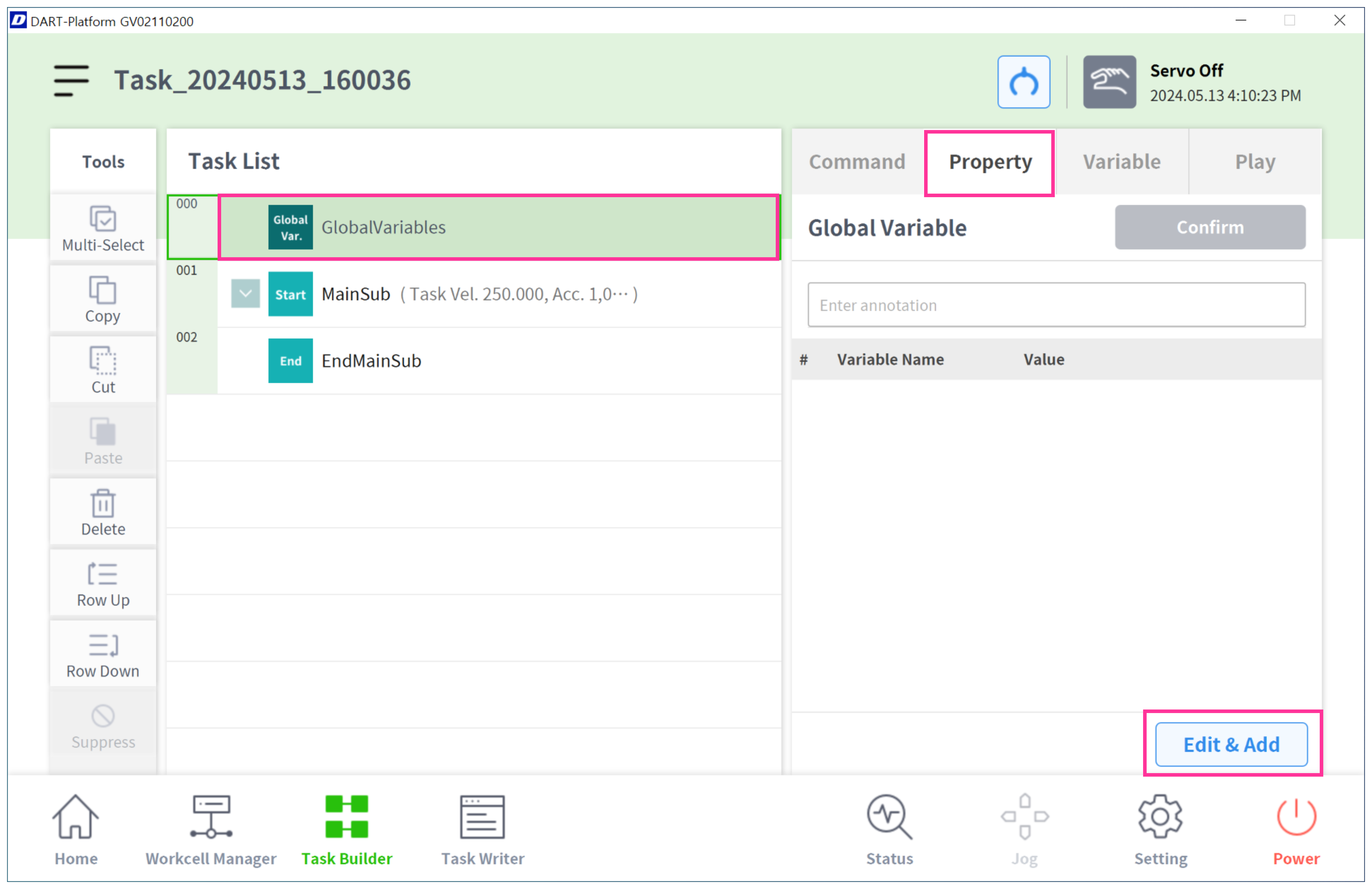Move the row down with Row Down
The image size is (1372, 889).
pos(103,654)
